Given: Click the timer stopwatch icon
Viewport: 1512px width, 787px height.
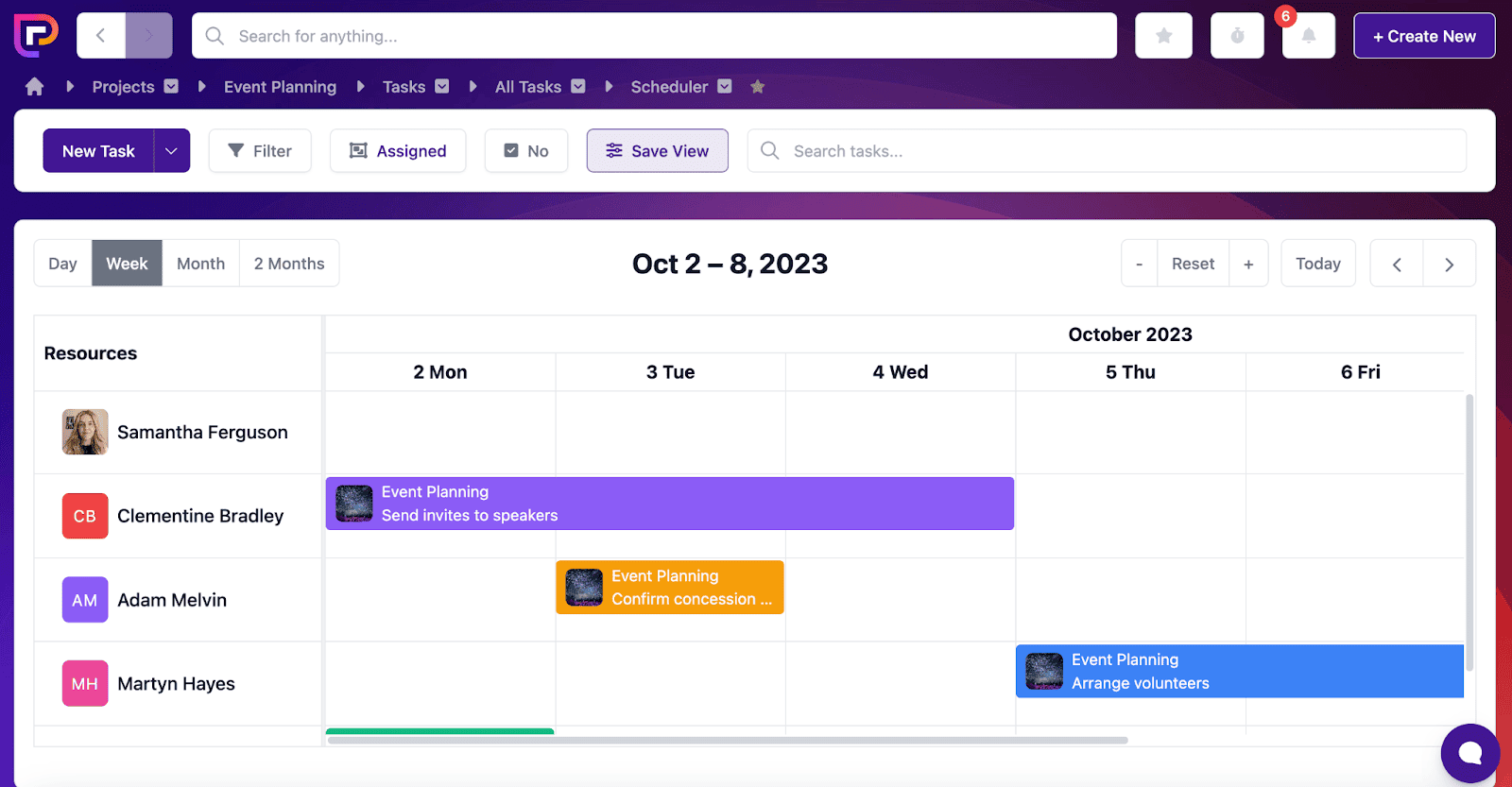Looking at the screenshot, I should point(1237,36).
